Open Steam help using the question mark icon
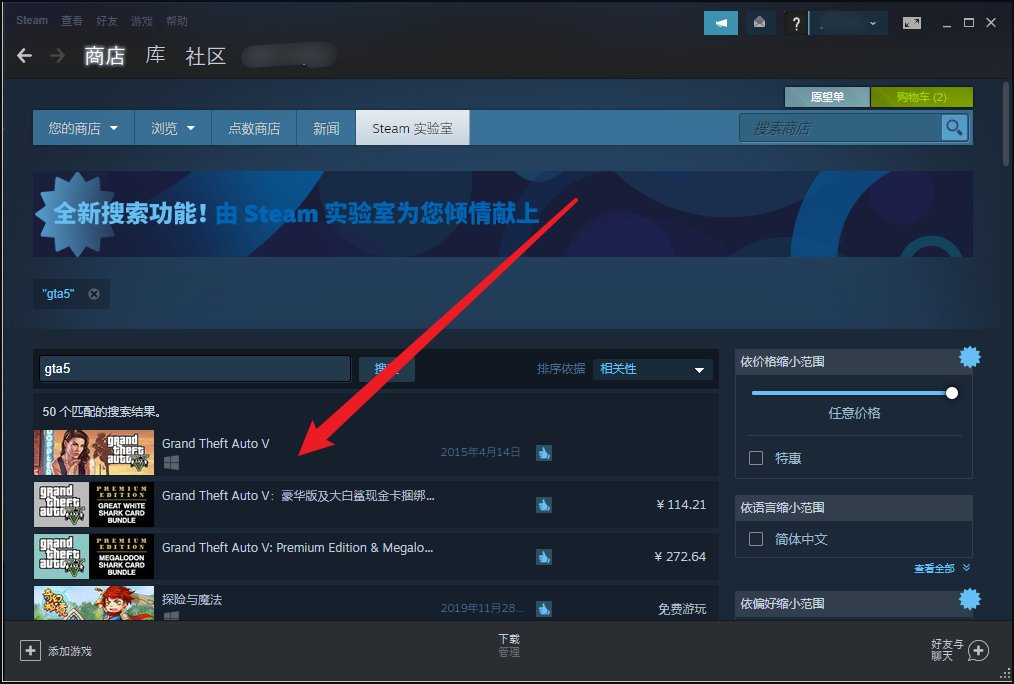 tap(795, 22)
